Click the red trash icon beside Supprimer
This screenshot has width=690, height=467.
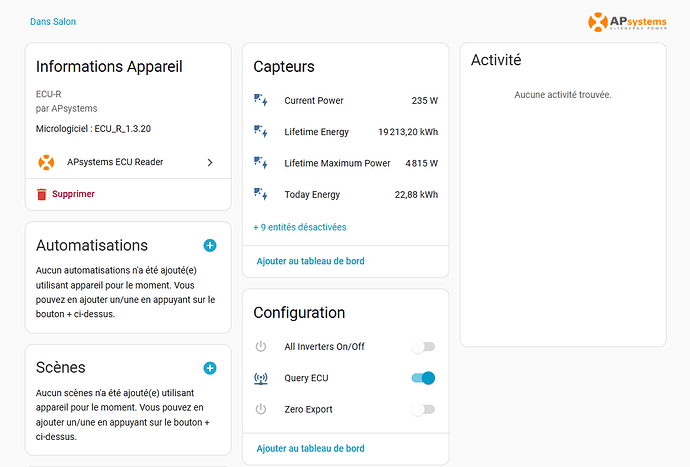point(42,194)
